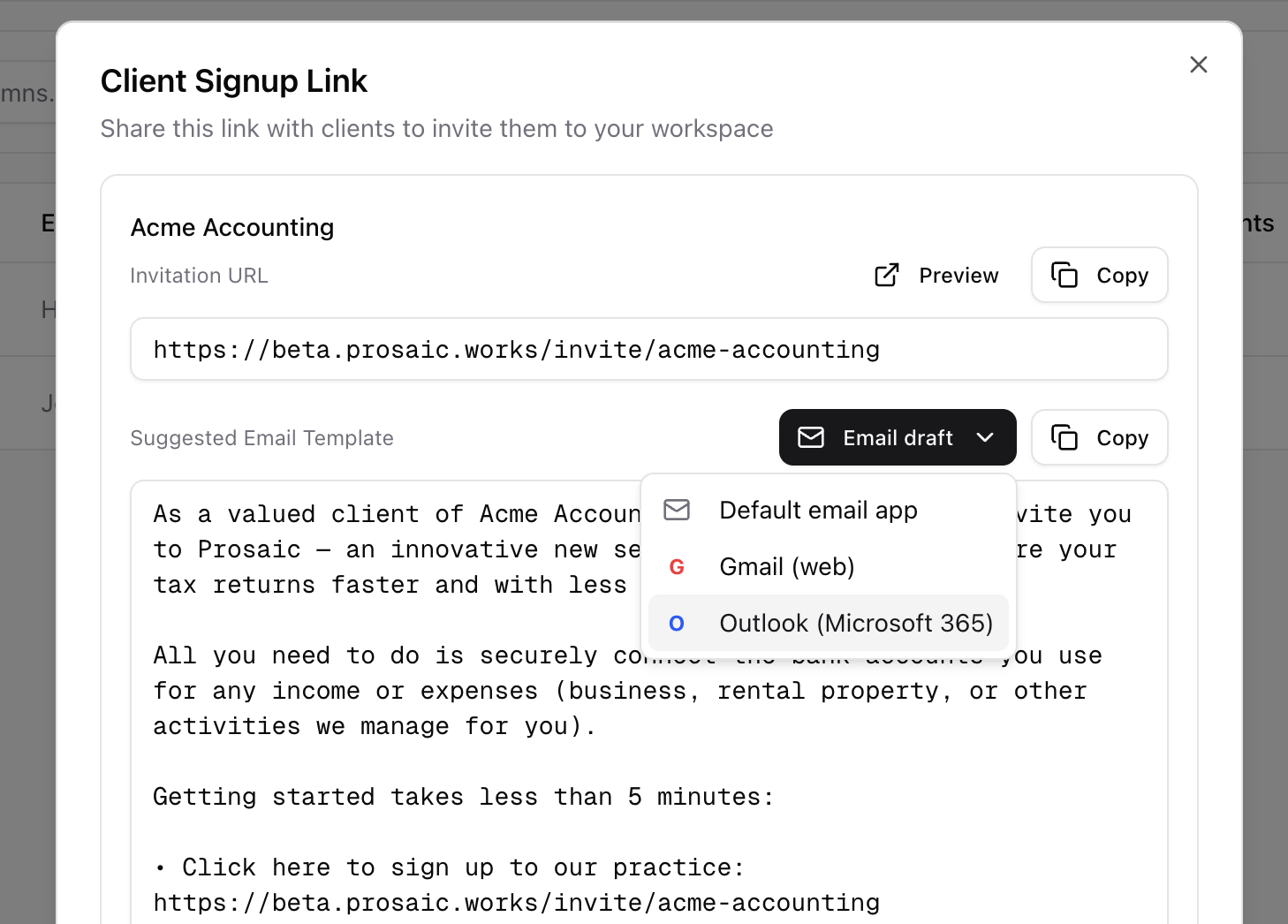Select Gmail (web) option

tap(828, 567)
